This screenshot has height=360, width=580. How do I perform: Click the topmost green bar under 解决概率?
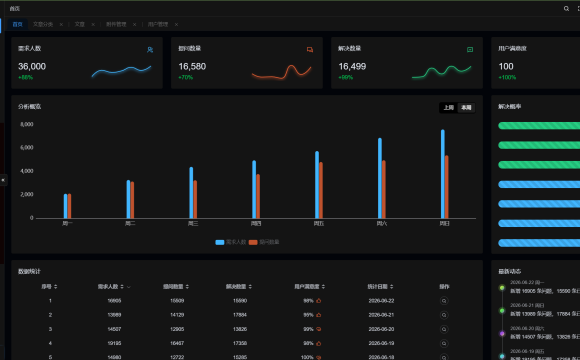539,126
